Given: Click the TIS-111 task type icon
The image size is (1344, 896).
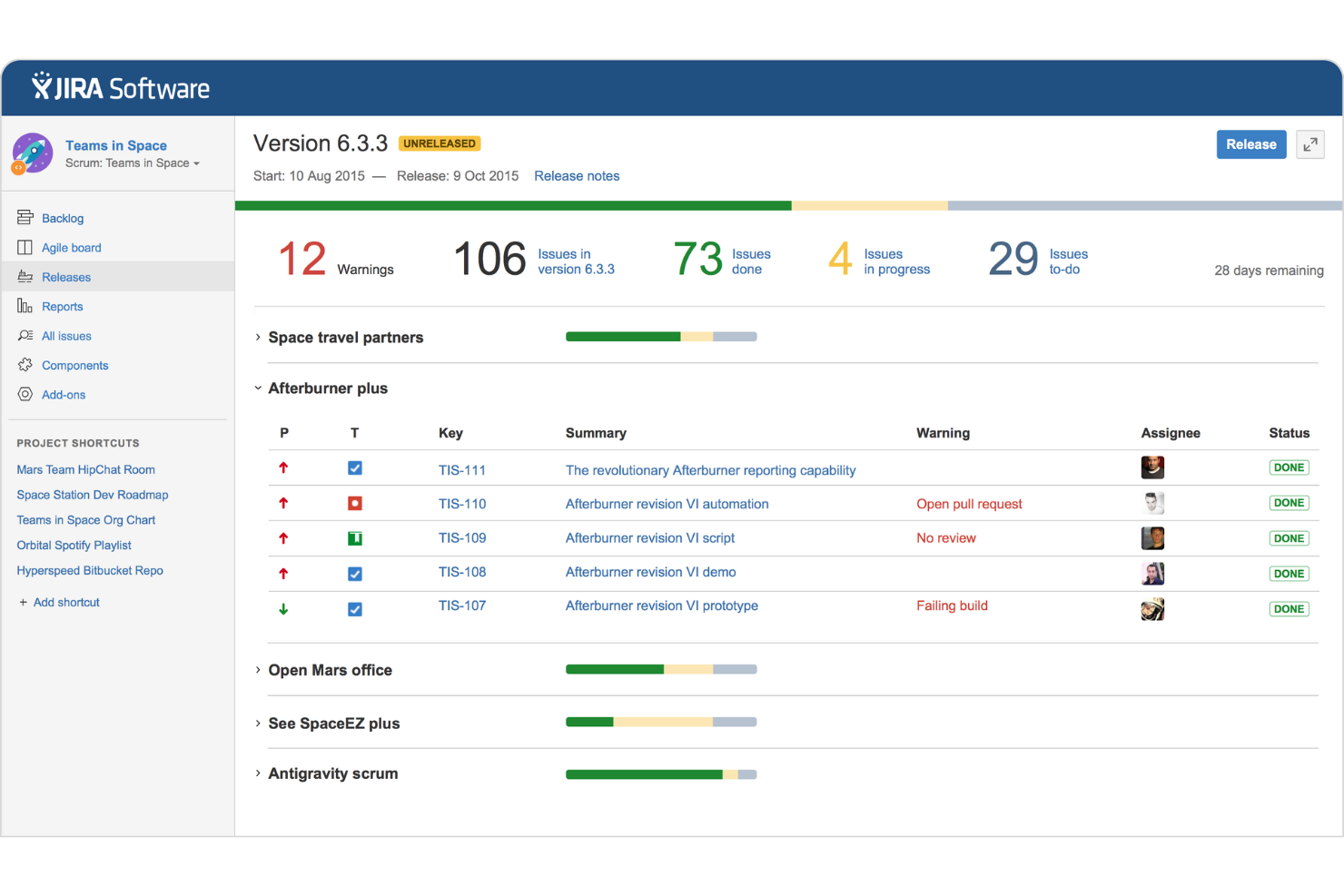Looking at the screenshot, I should [x=355, y=468].
